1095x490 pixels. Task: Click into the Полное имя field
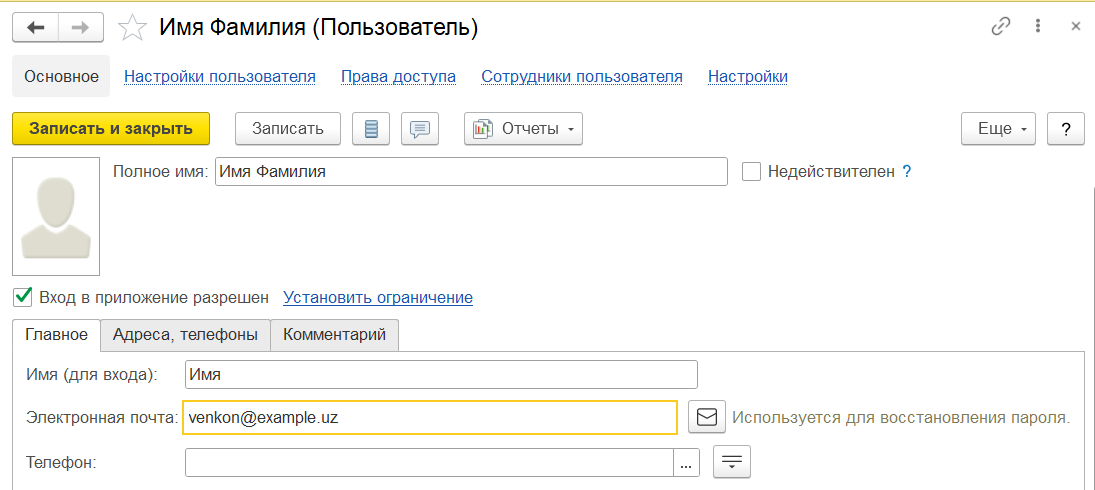(470, 172)
